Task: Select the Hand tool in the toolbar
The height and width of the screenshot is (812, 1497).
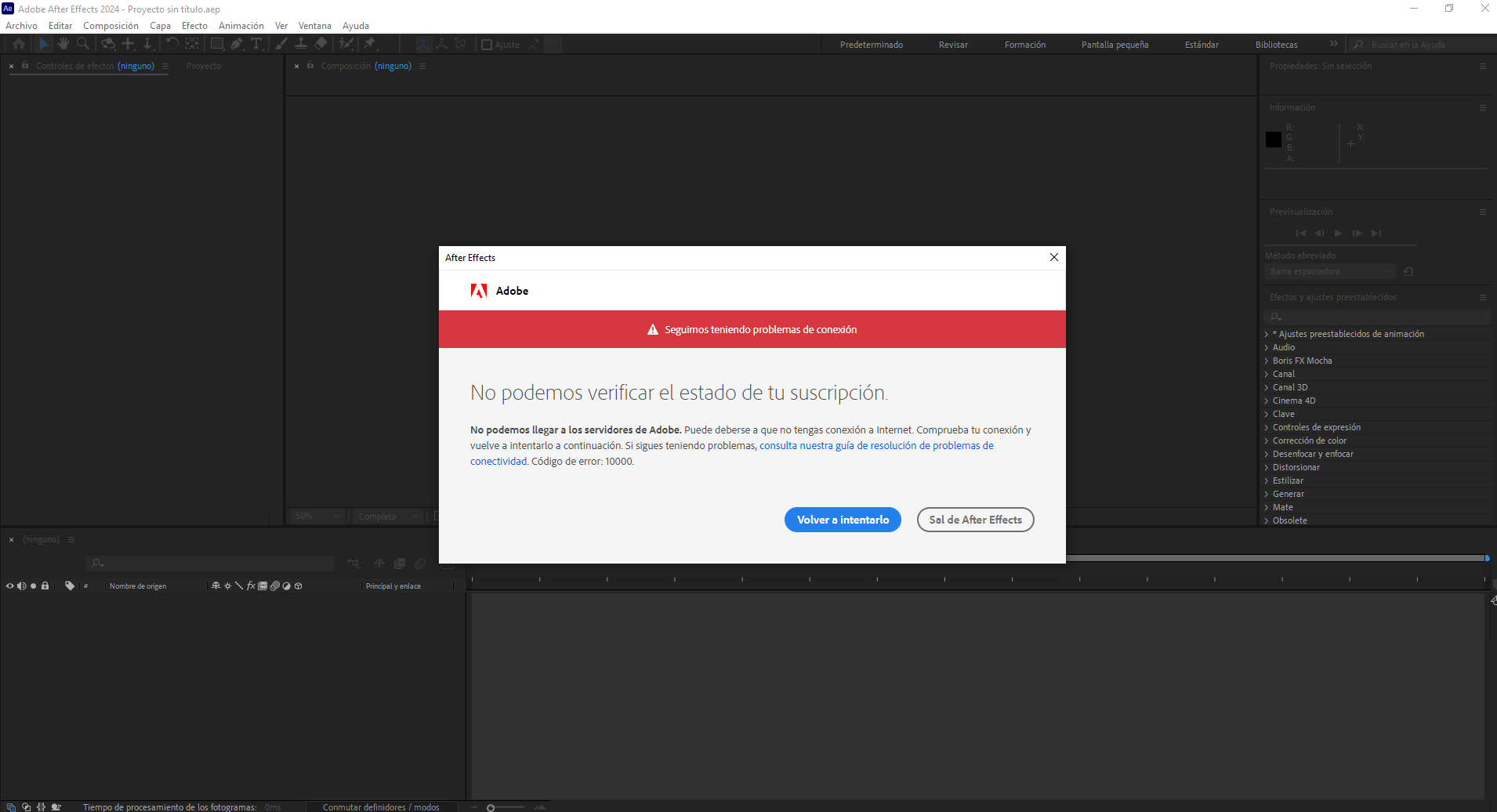Action: pyautogui.click(x=63, y=44)
